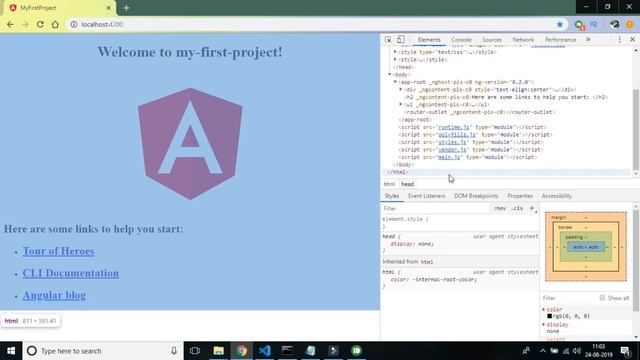Select head in the breadcrumb bar
Screen dimensions: 640x360
click(x=407, y=184)
